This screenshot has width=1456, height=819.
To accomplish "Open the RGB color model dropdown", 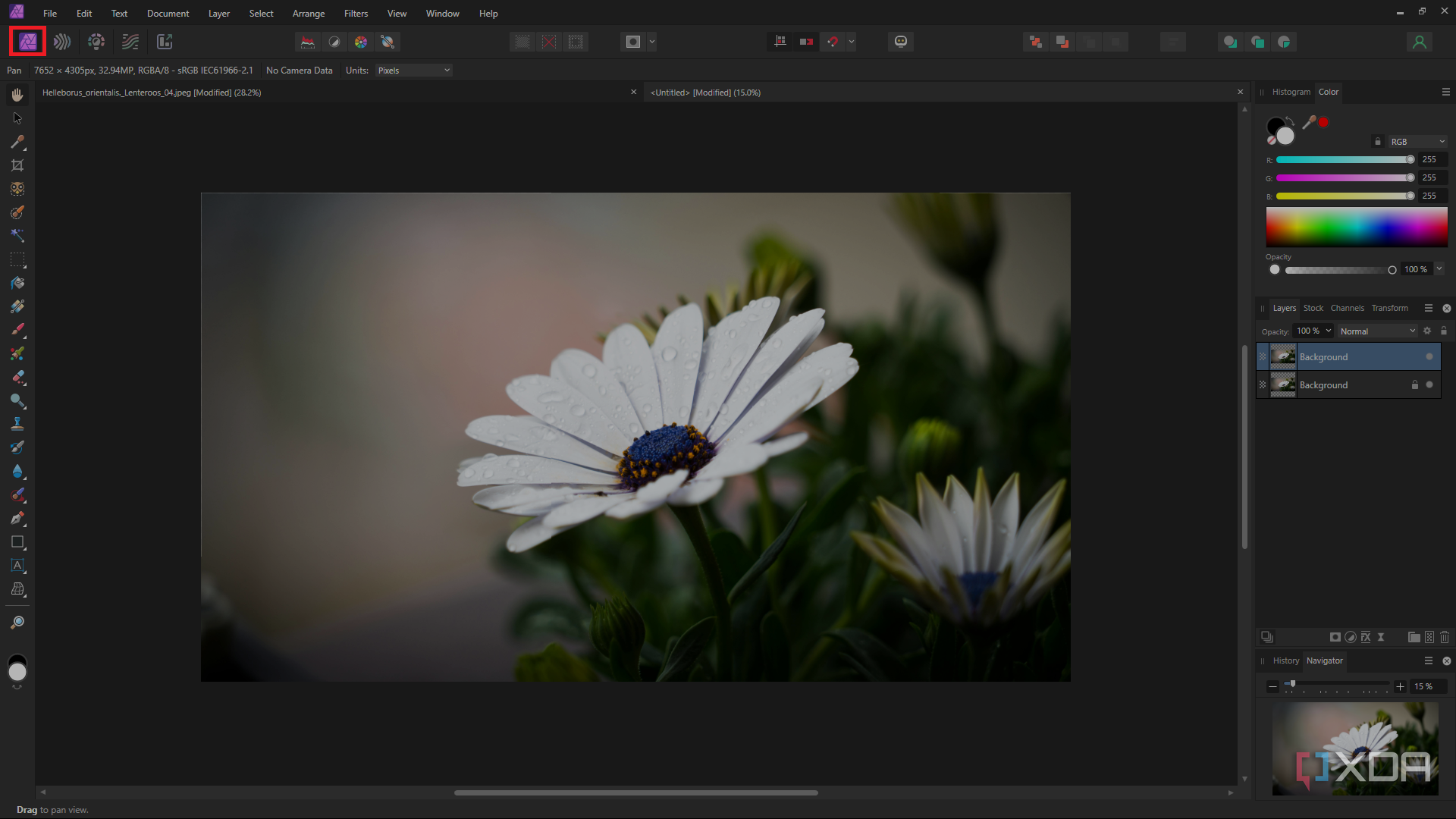I will 1417,142.
